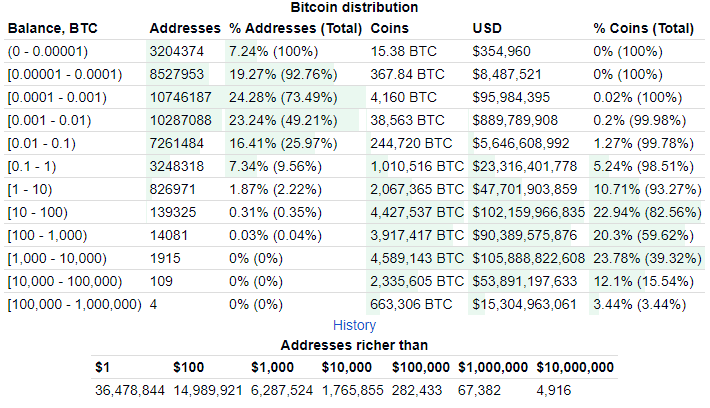Viewport: 710px width, 408px height.
Task: Click the '1.87% (2.22%)' cell
Action: pos(275,189)
